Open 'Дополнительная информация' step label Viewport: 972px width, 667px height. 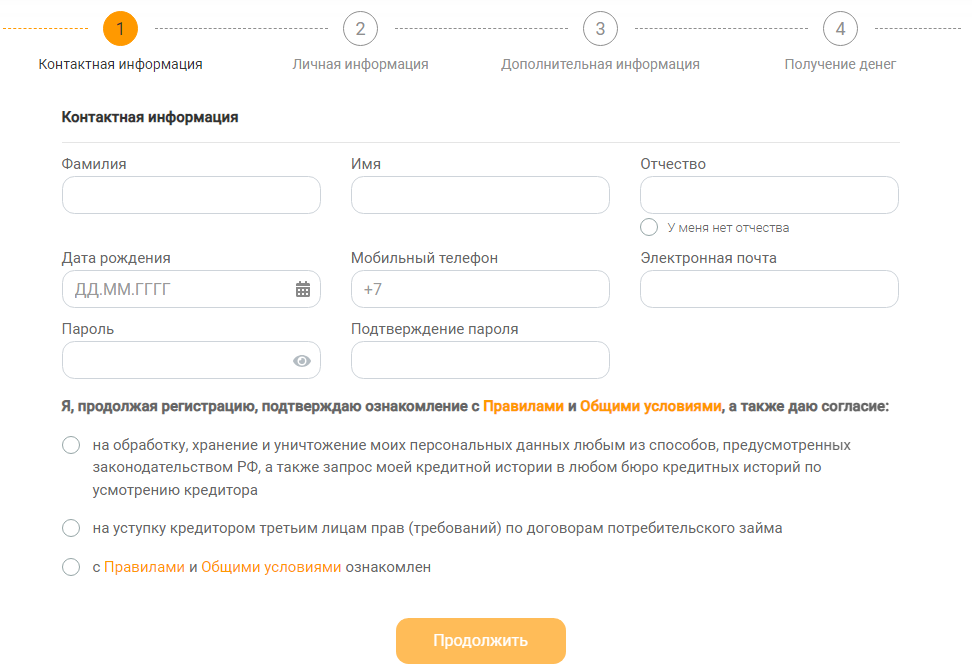pos(600,64)
